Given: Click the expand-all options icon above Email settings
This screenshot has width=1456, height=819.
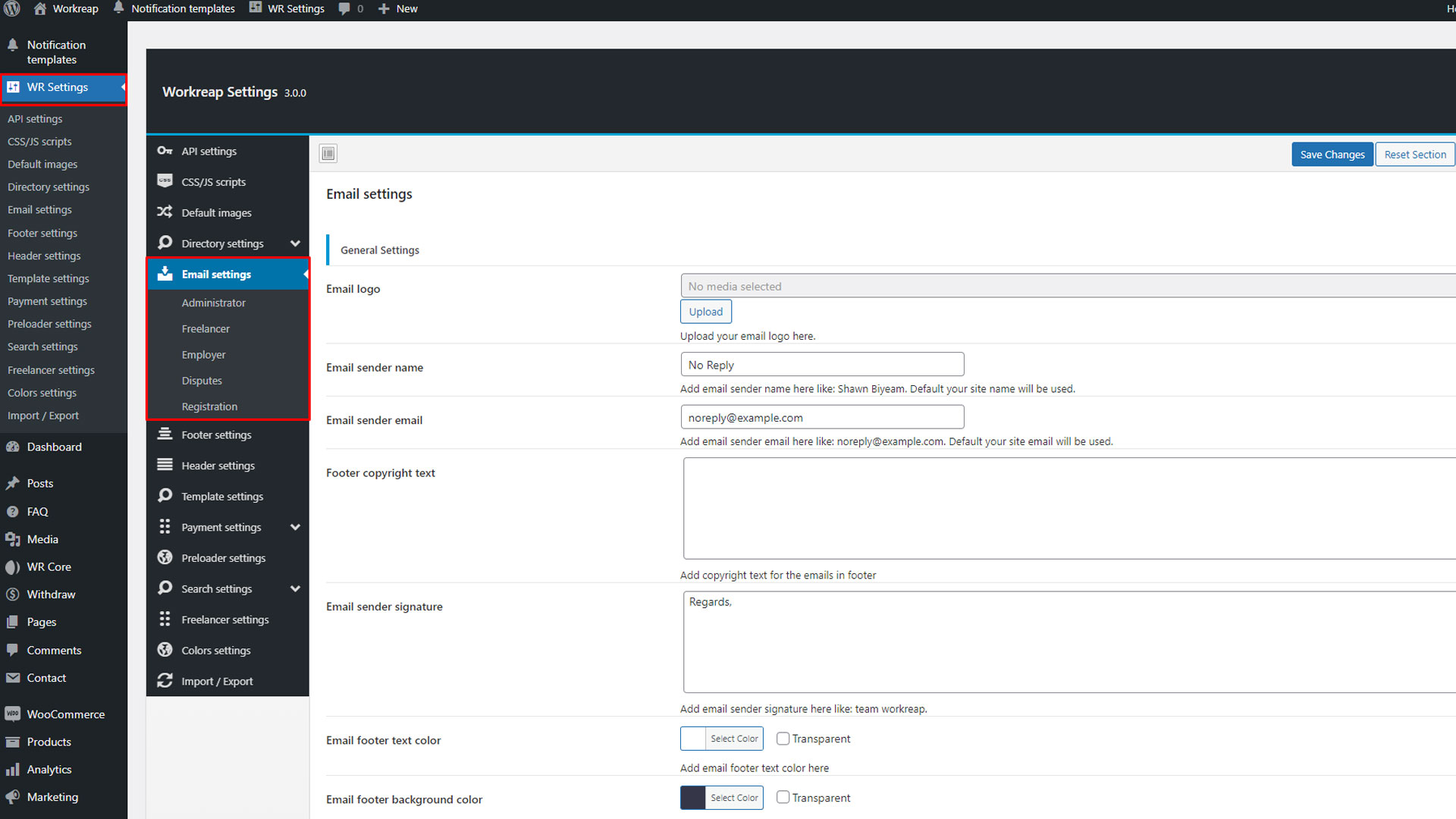Looking at the screenshot, I should 328,154.
